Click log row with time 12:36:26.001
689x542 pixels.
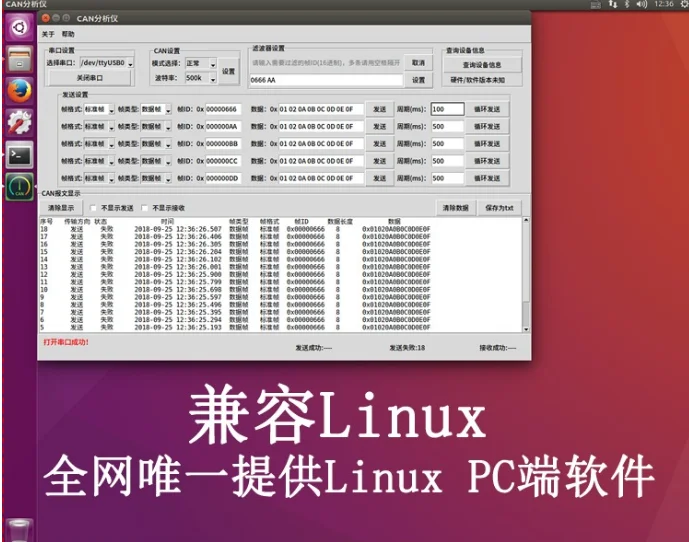(236, 267)
